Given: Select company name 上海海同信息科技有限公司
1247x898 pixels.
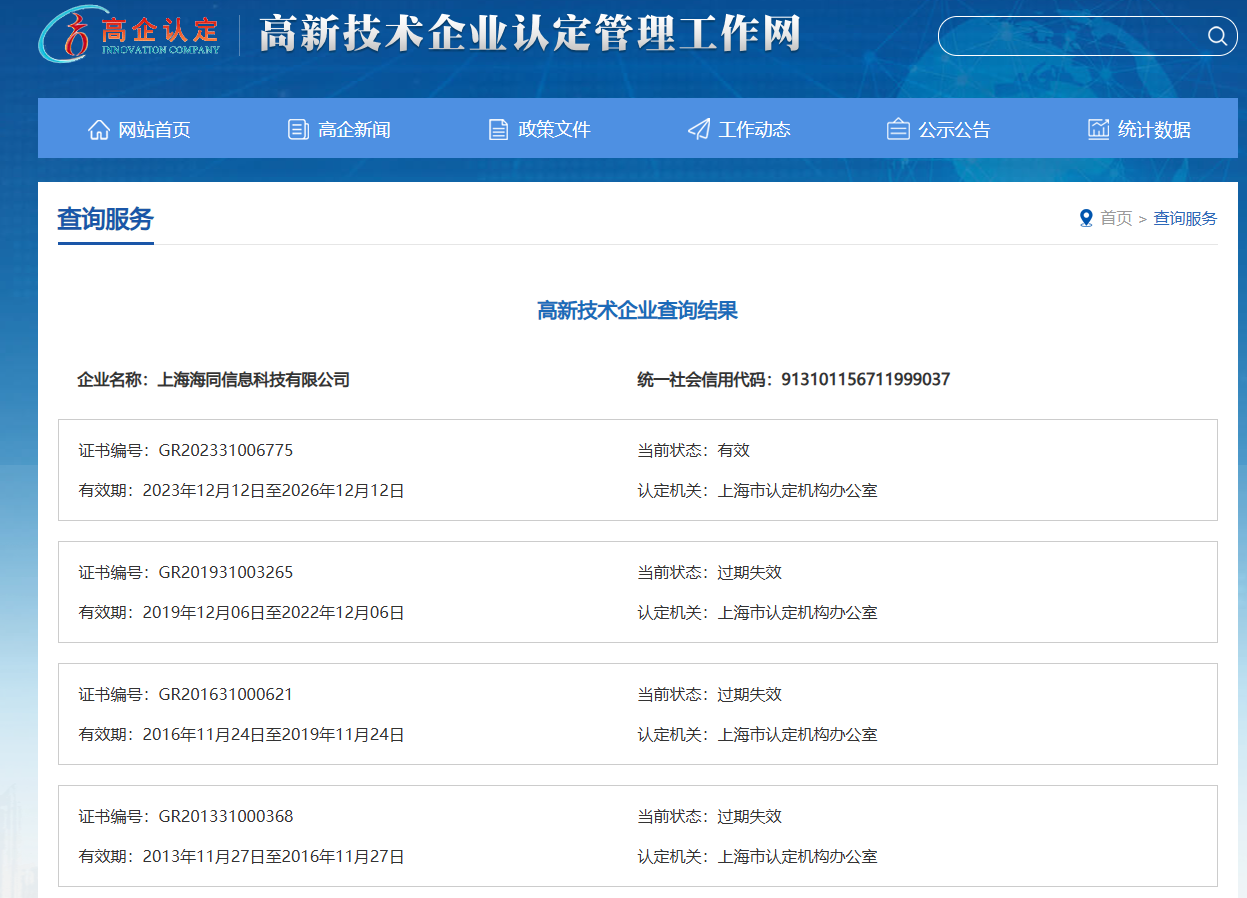Looking at the screenshot, I should pyautogui.click(x=254, y=380).
